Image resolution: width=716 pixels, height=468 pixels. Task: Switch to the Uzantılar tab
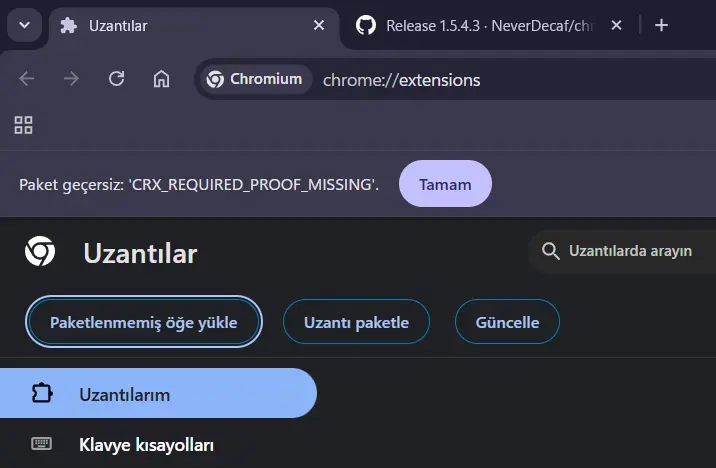click(x=194, y=26)
